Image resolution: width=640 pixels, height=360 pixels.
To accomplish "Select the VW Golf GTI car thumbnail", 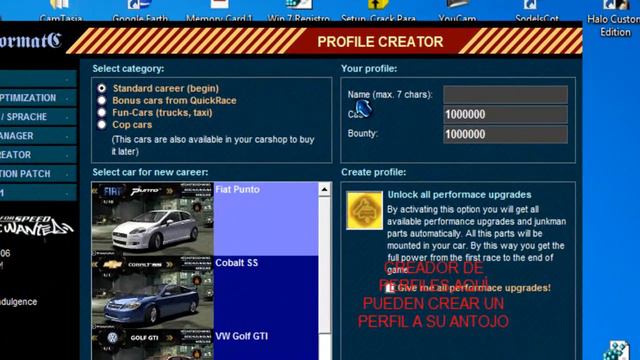I will tap(153, 345).
